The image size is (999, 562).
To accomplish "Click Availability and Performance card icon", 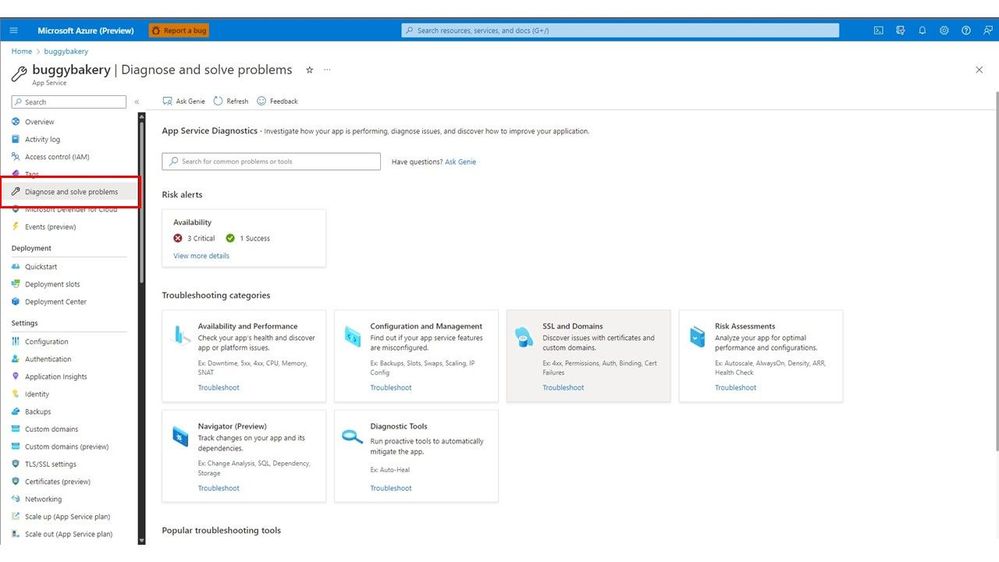I will [x=182, y=335].
